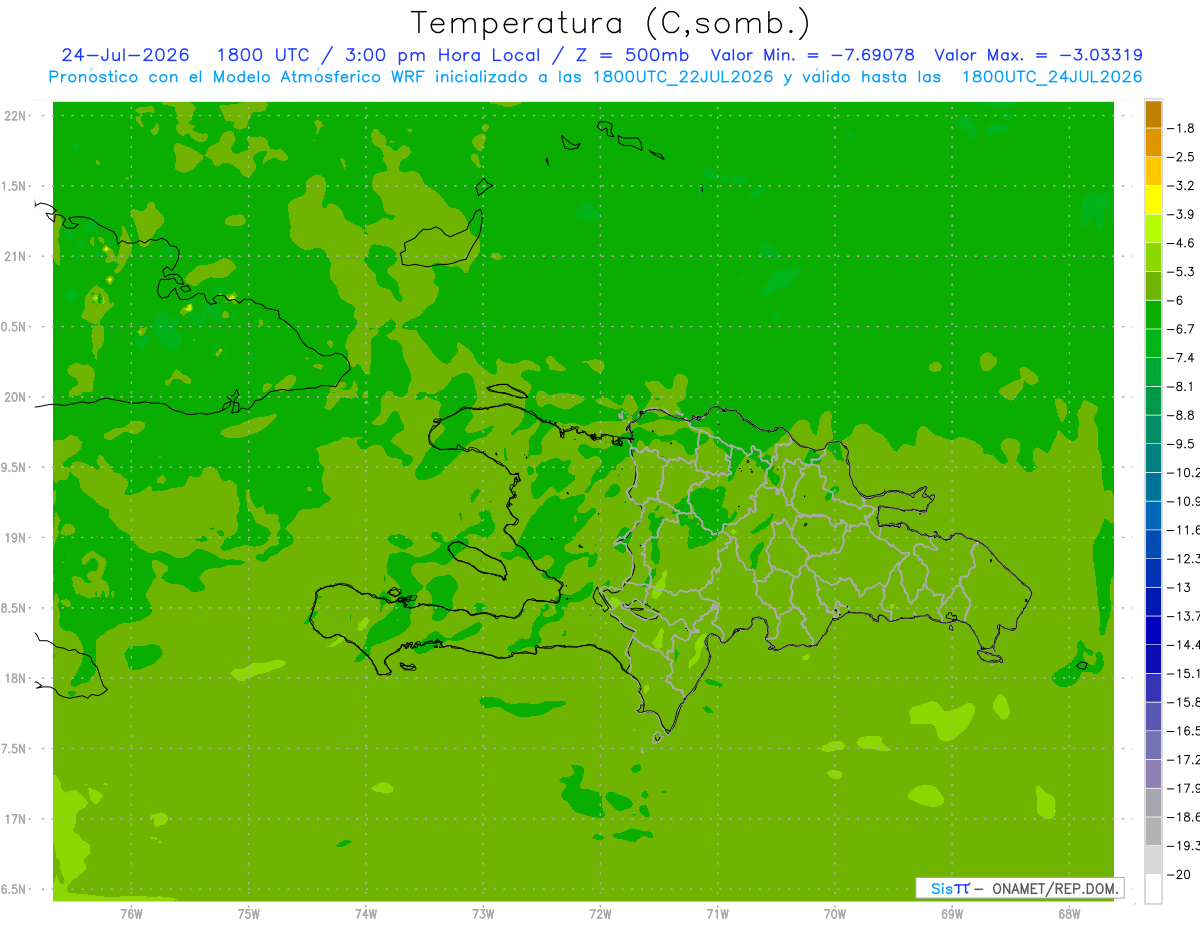Click the "-9.5" colorbar label
Image resolution: width=1200 pixels, height=927 pixels.
pos(1182,444)
